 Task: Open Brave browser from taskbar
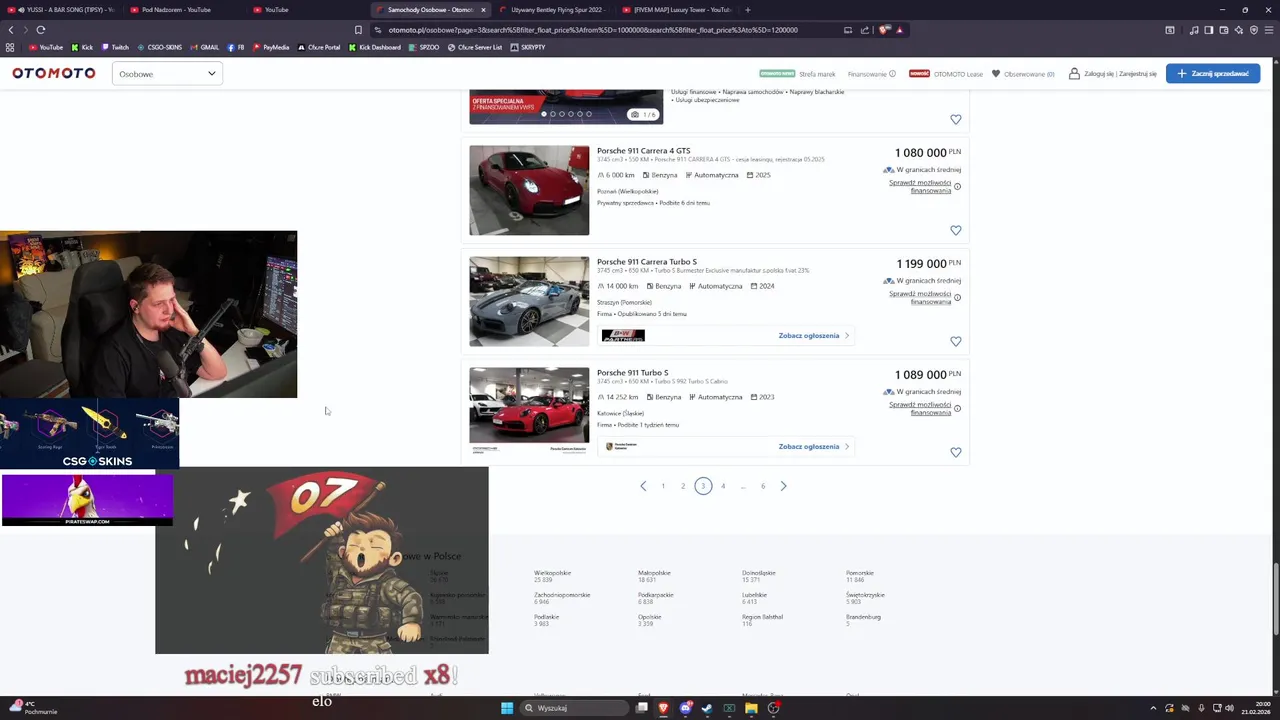coord(664,708)
